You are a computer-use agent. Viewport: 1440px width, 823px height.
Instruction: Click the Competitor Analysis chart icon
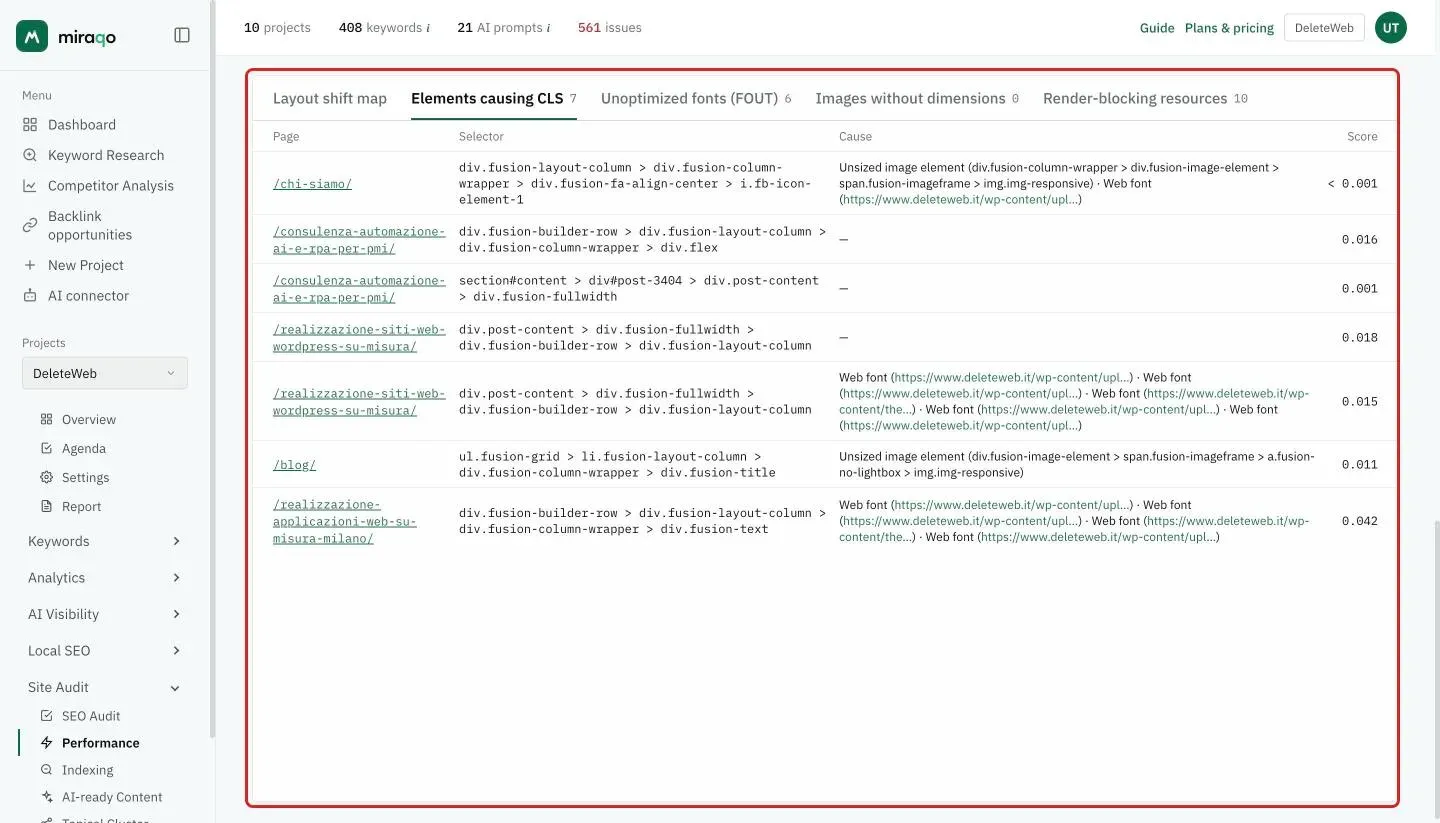point(30,186)
